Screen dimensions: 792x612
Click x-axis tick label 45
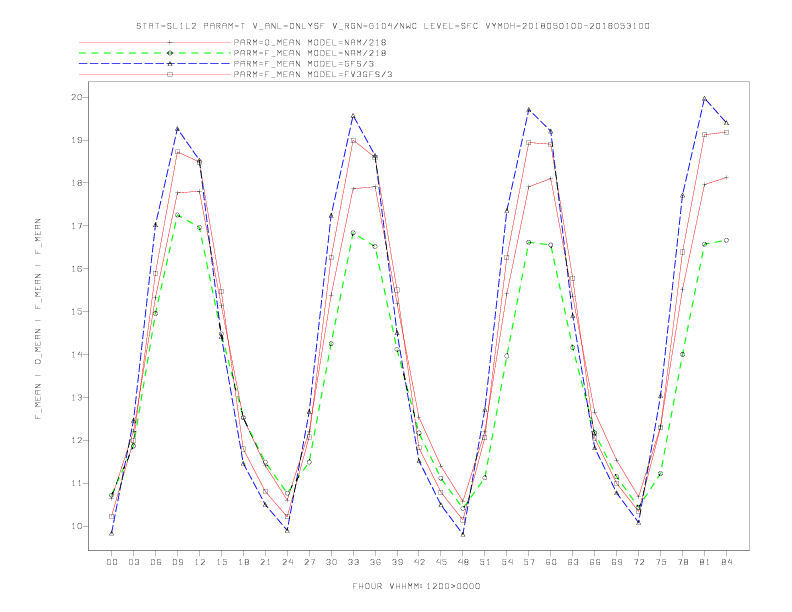441,562
